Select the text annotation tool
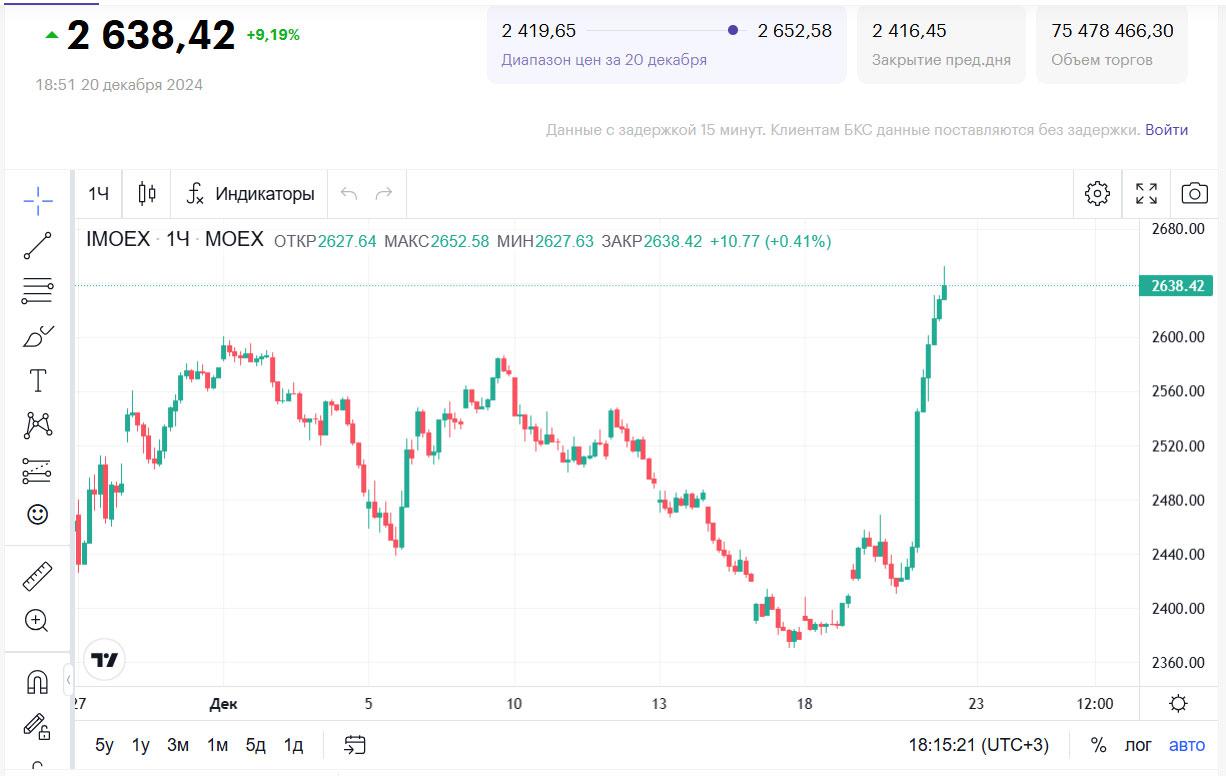The image size is (1226, 776). pyautogui.click(x=38, y=381)
